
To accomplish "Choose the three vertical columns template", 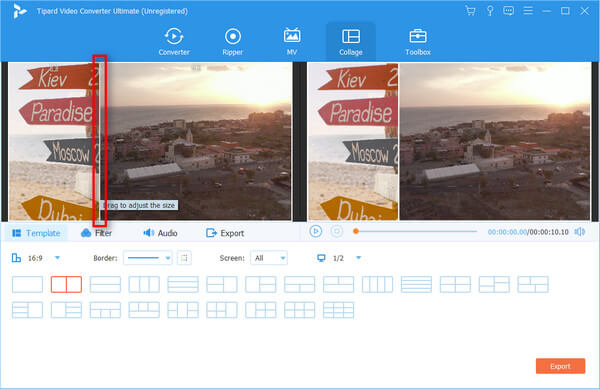I will pyautogui.click(x=144, y=285).
